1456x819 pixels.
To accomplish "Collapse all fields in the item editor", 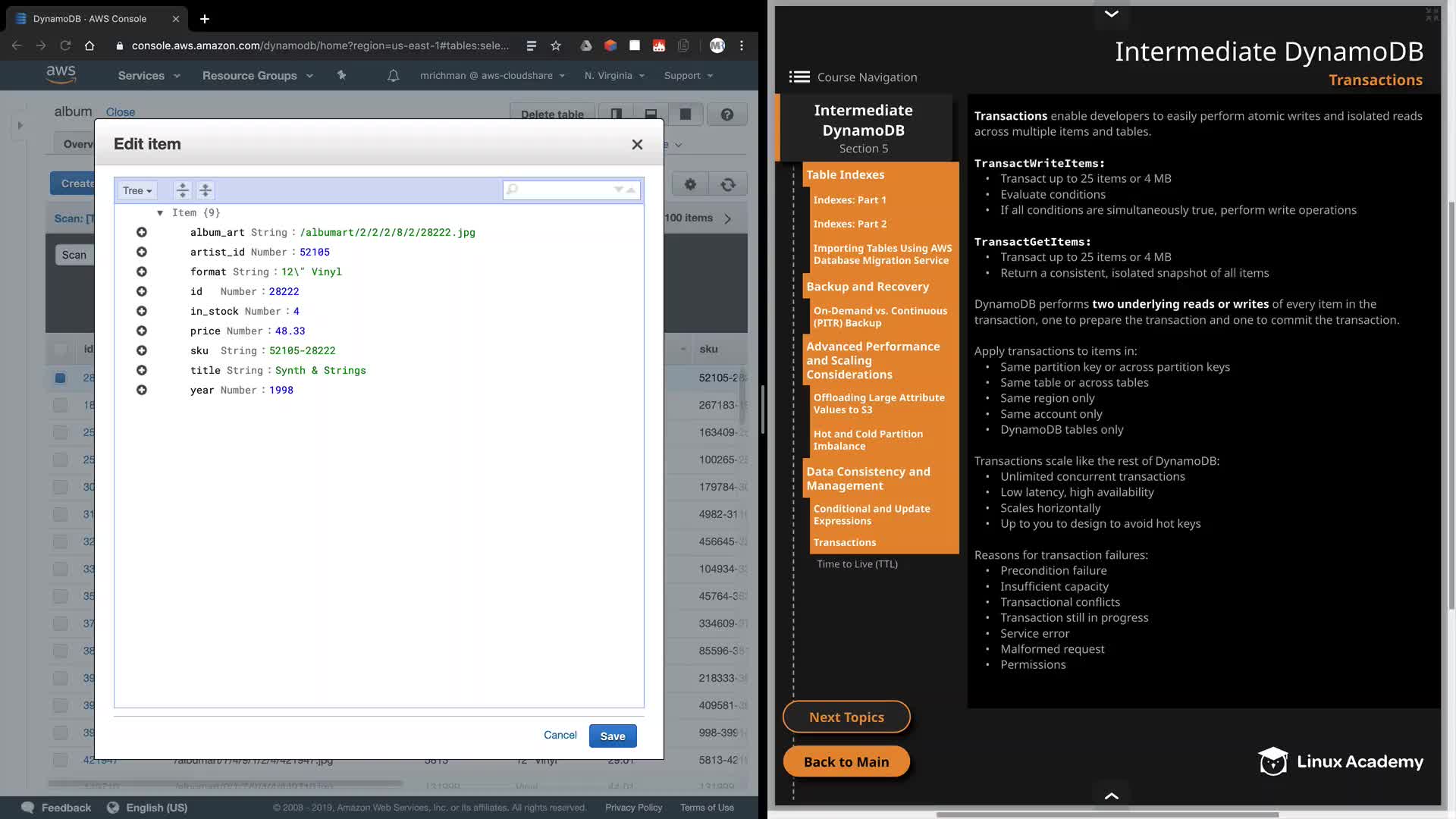I will 206,191.
